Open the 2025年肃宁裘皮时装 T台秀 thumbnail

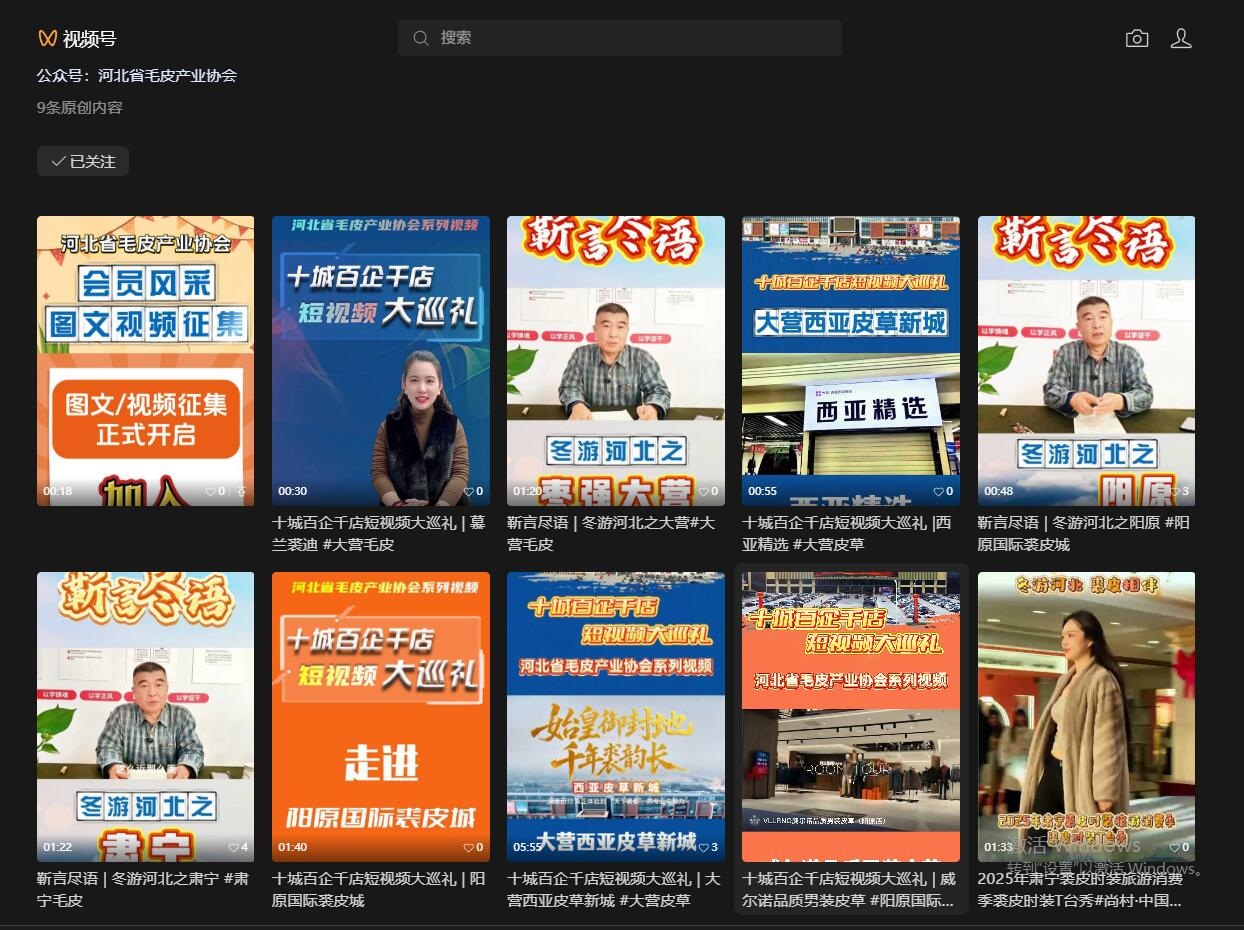coord(1085,716)
